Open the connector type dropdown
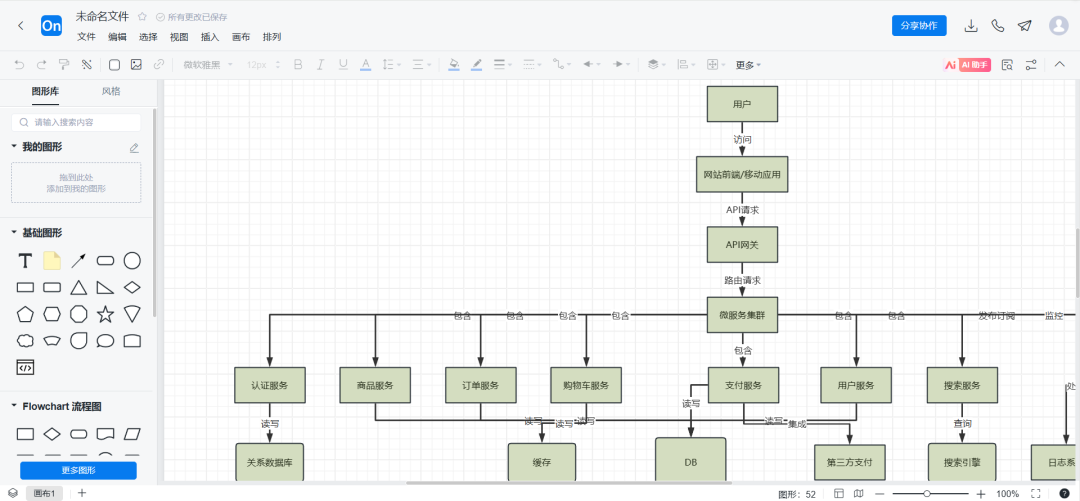This screenshot has height=501, width=1080. pyautogui.click(x=562, y=65)
